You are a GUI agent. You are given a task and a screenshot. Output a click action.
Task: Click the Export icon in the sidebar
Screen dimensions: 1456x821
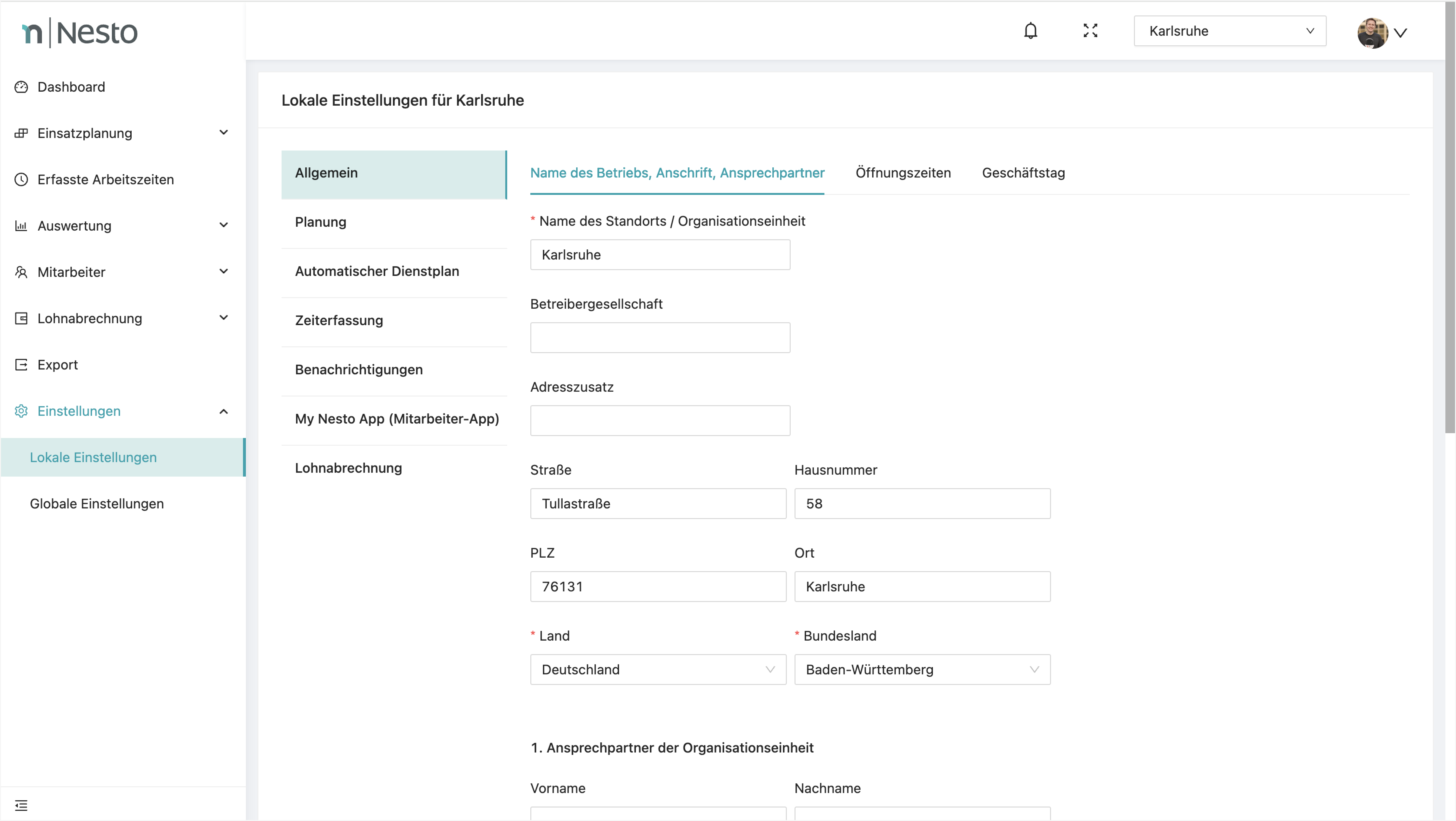[21, 364]
